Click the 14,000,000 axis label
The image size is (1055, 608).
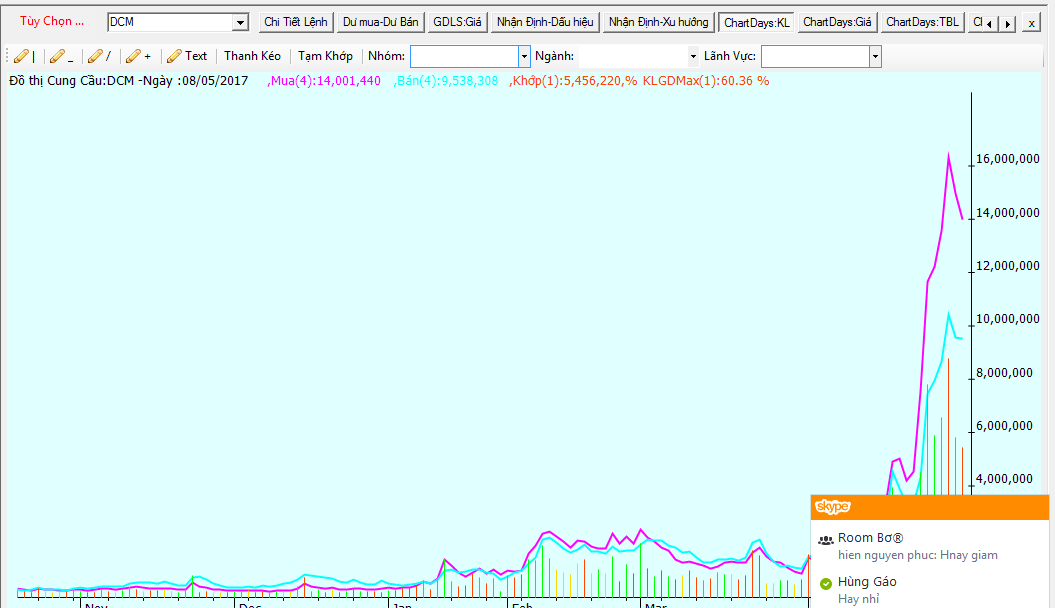click(1007, 213)
